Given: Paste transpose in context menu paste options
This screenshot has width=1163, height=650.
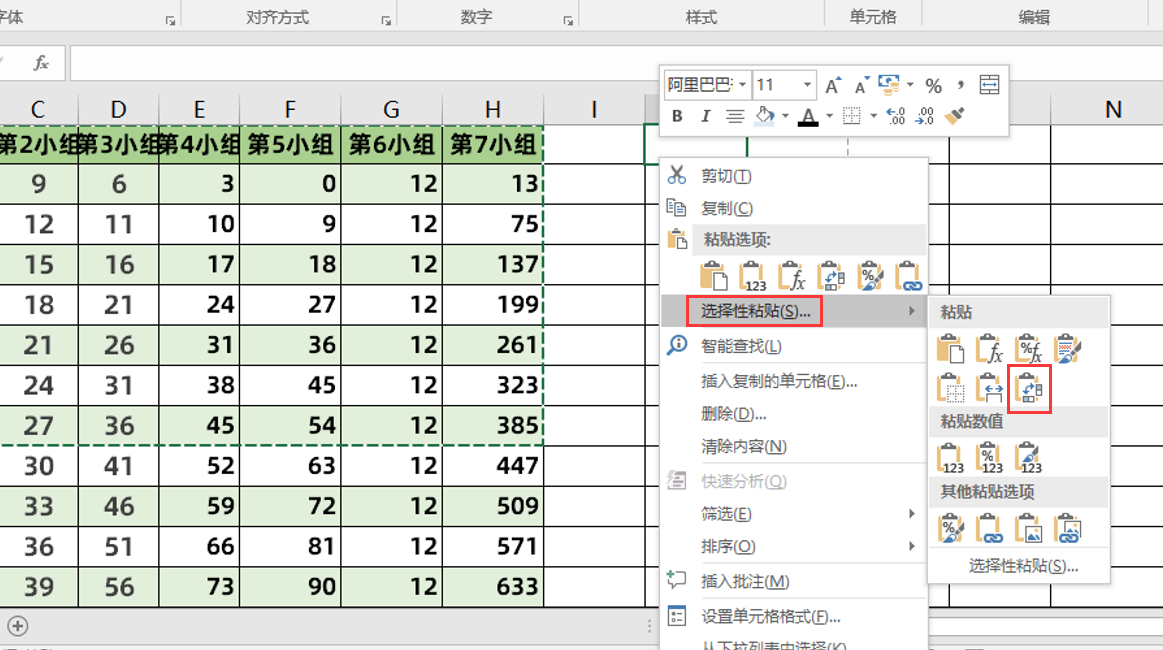Looking at the screenshot, I should [x=831, y=276].
